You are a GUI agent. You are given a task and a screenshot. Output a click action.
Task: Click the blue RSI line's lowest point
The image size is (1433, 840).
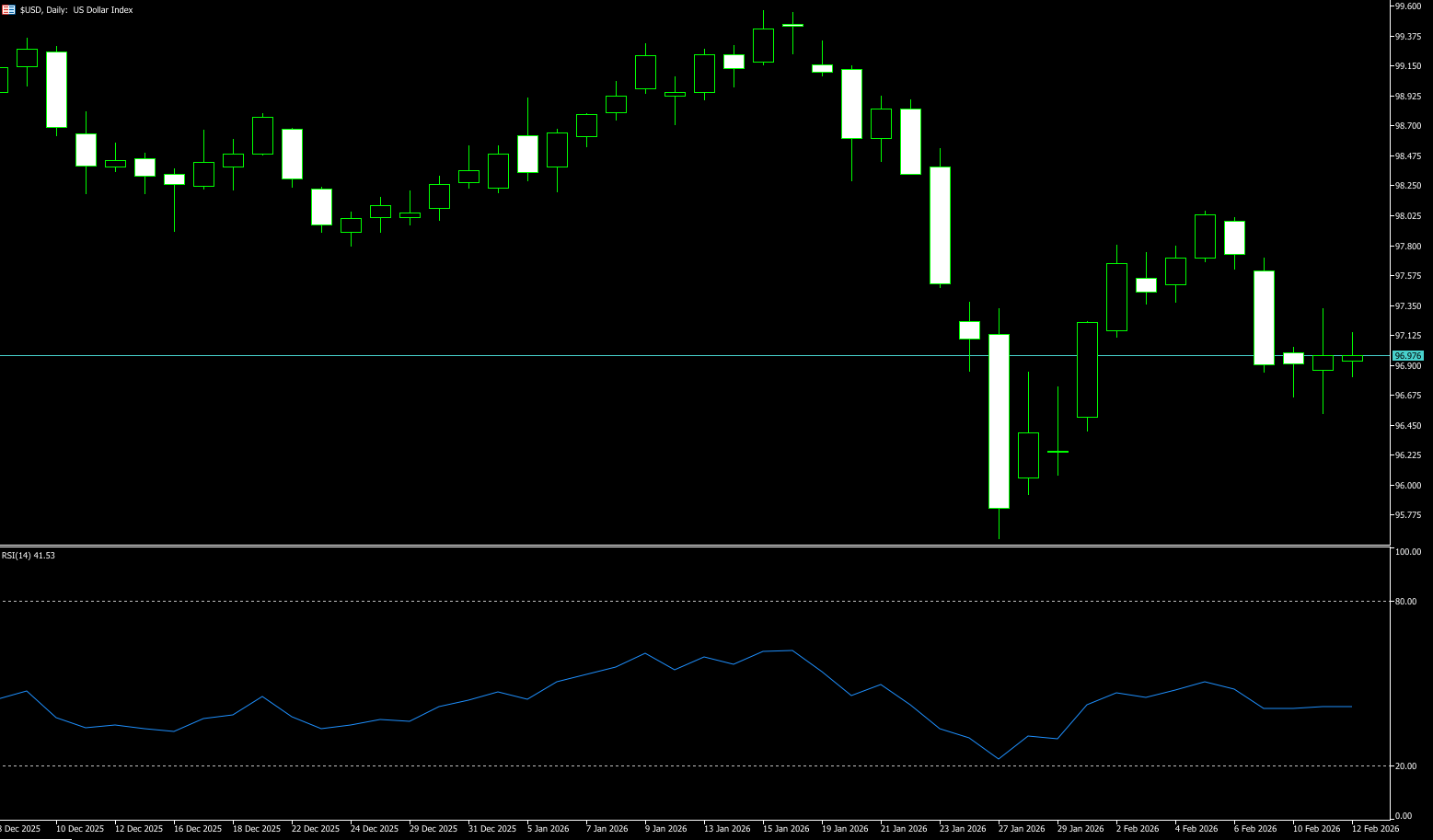[999, 759]
